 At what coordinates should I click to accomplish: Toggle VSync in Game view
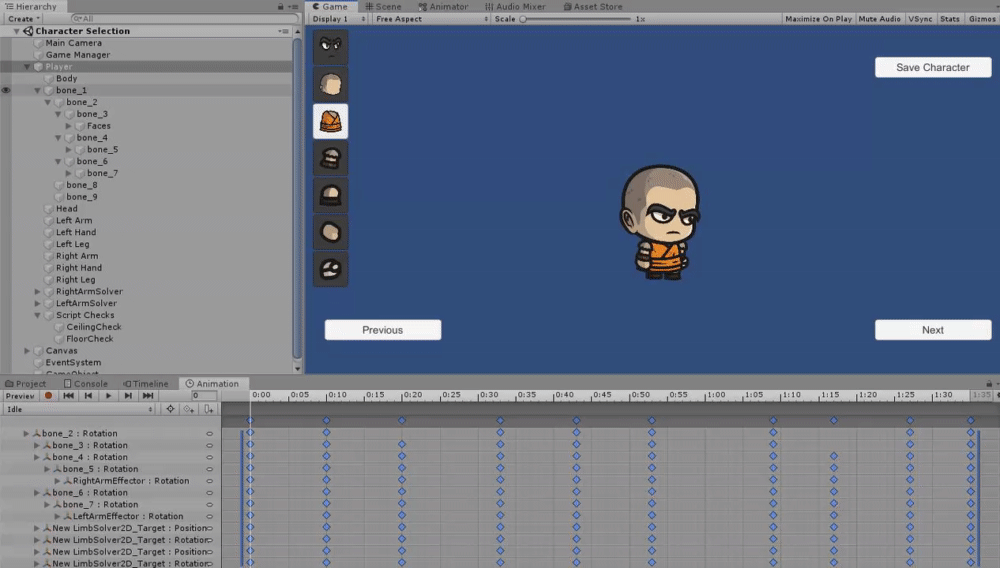920,19
